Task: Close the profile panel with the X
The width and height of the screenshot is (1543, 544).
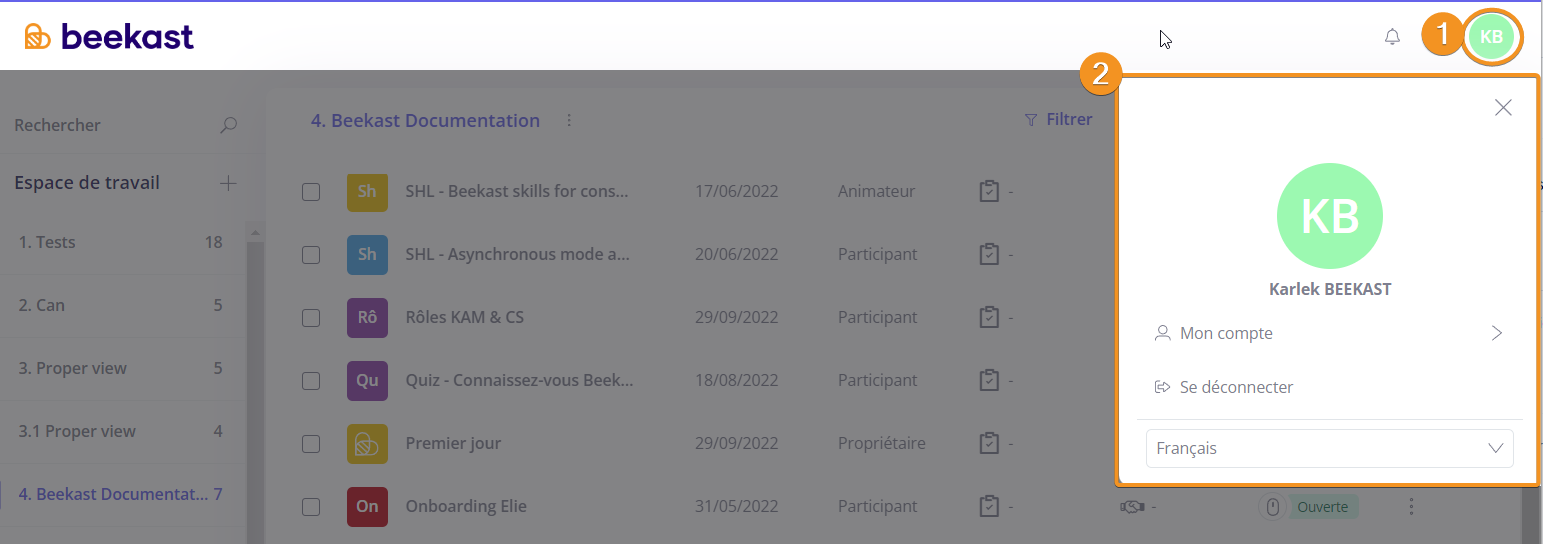Action: click(x=1502, y=108)
